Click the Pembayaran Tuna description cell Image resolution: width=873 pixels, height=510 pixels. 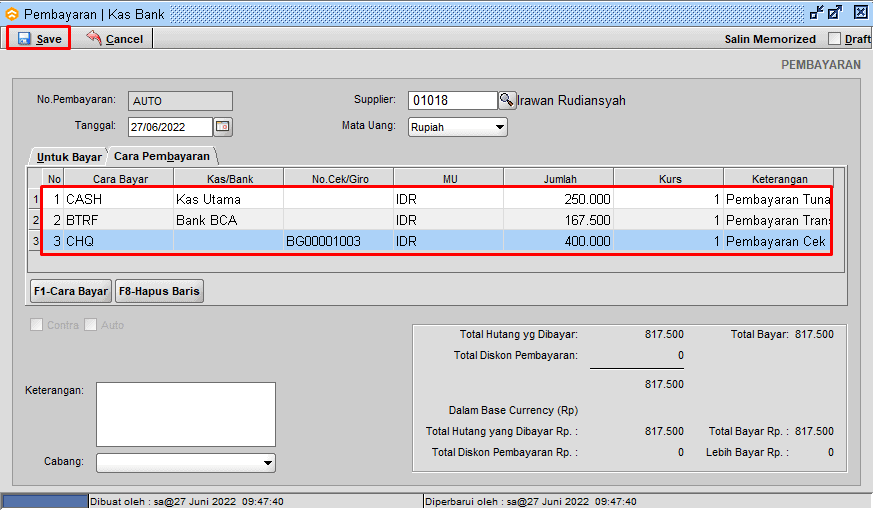coord(778,199)
